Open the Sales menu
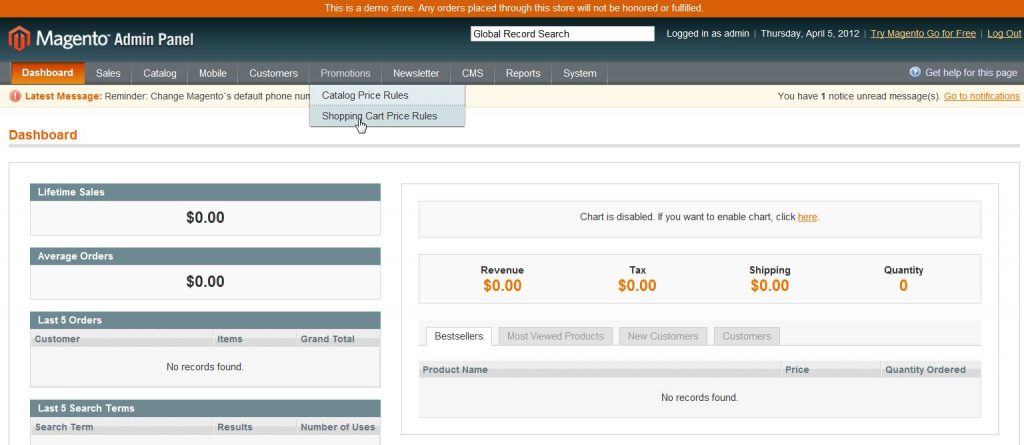 (x=108, y=73)
